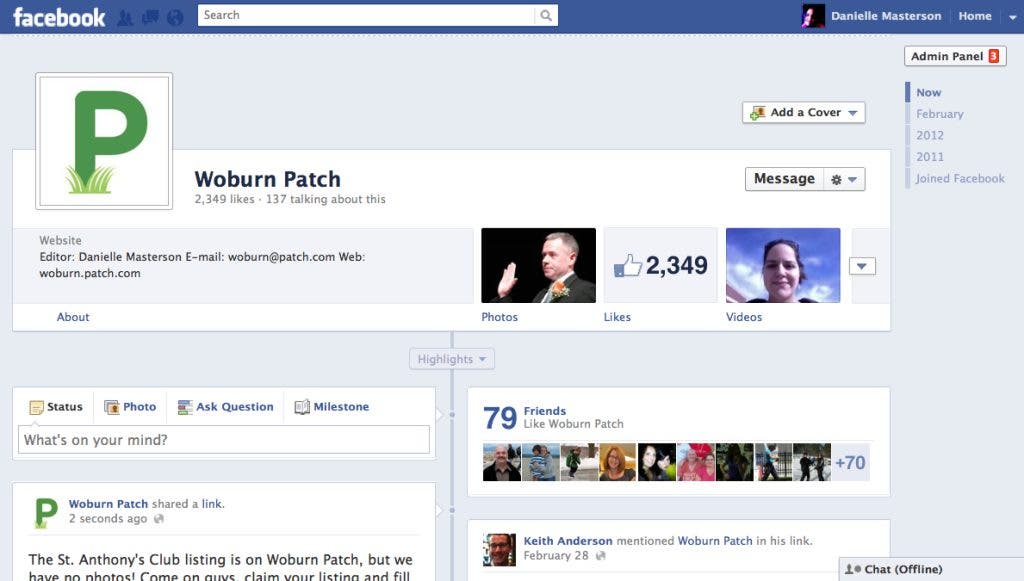1024x581 pixels.
Task: Select the Ask Question tab
Action: 225,407
